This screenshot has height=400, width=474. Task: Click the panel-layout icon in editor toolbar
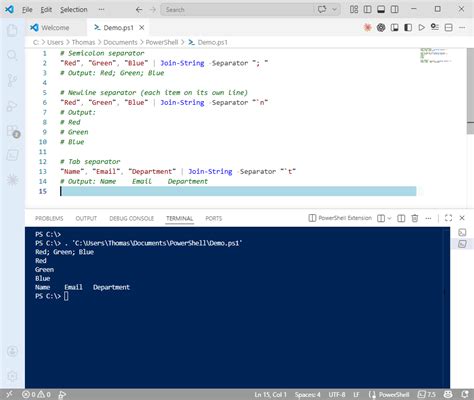click(x=395, y=27)
